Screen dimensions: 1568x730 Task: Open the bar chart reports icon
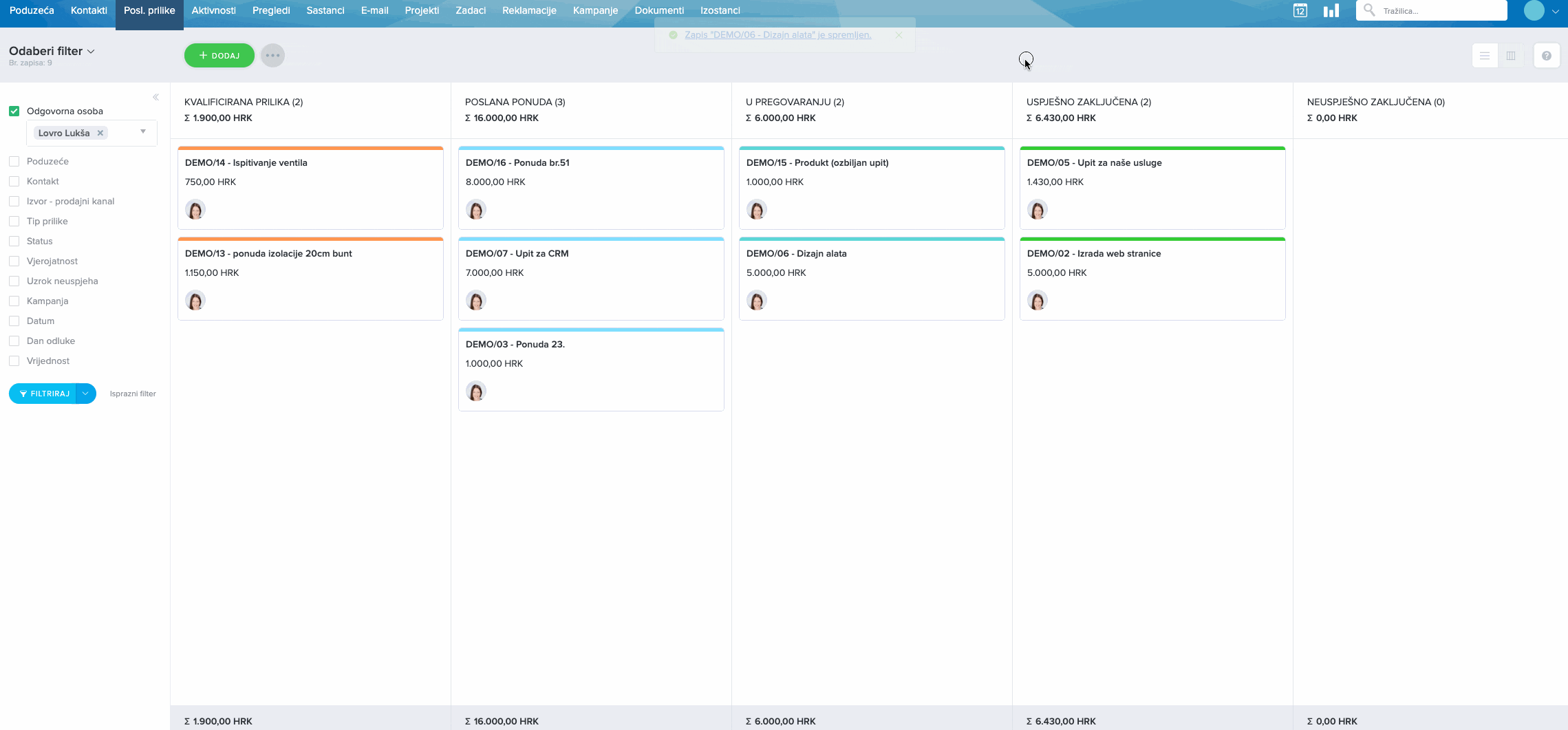tap(1331, 10)
